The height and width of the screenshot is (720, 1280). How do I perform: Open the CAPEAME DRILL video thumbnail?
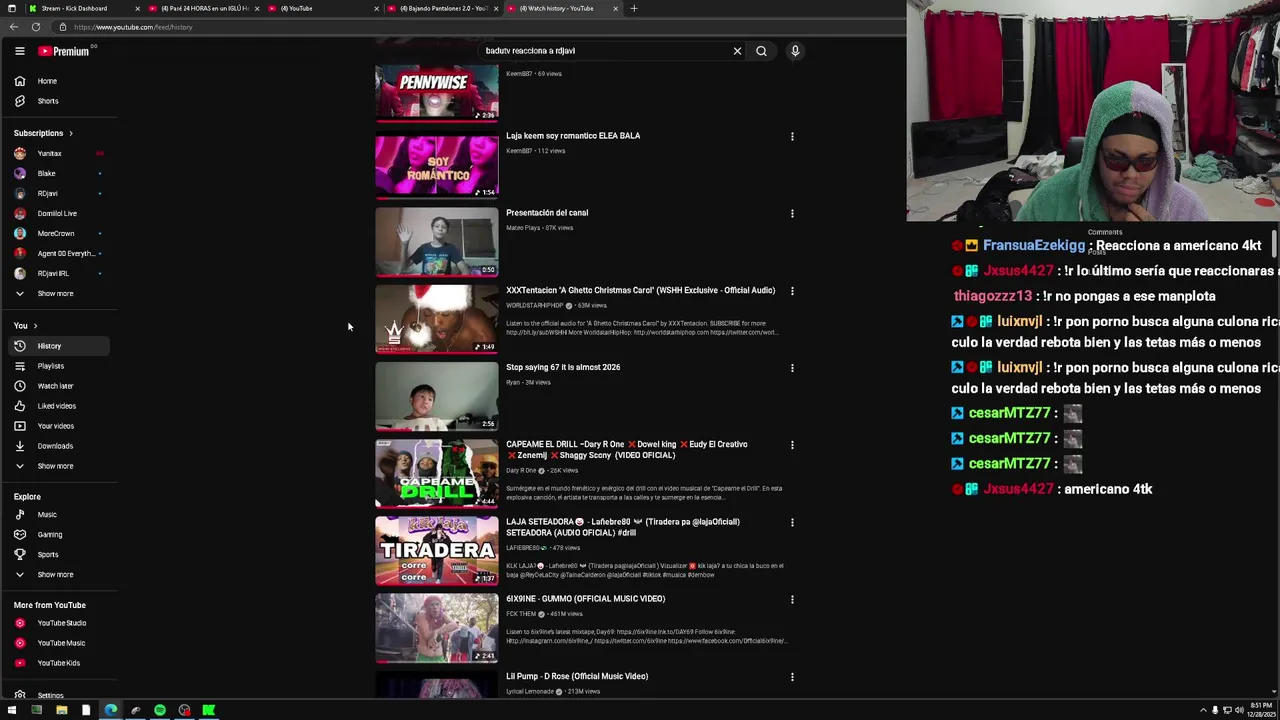coord(437,473)
